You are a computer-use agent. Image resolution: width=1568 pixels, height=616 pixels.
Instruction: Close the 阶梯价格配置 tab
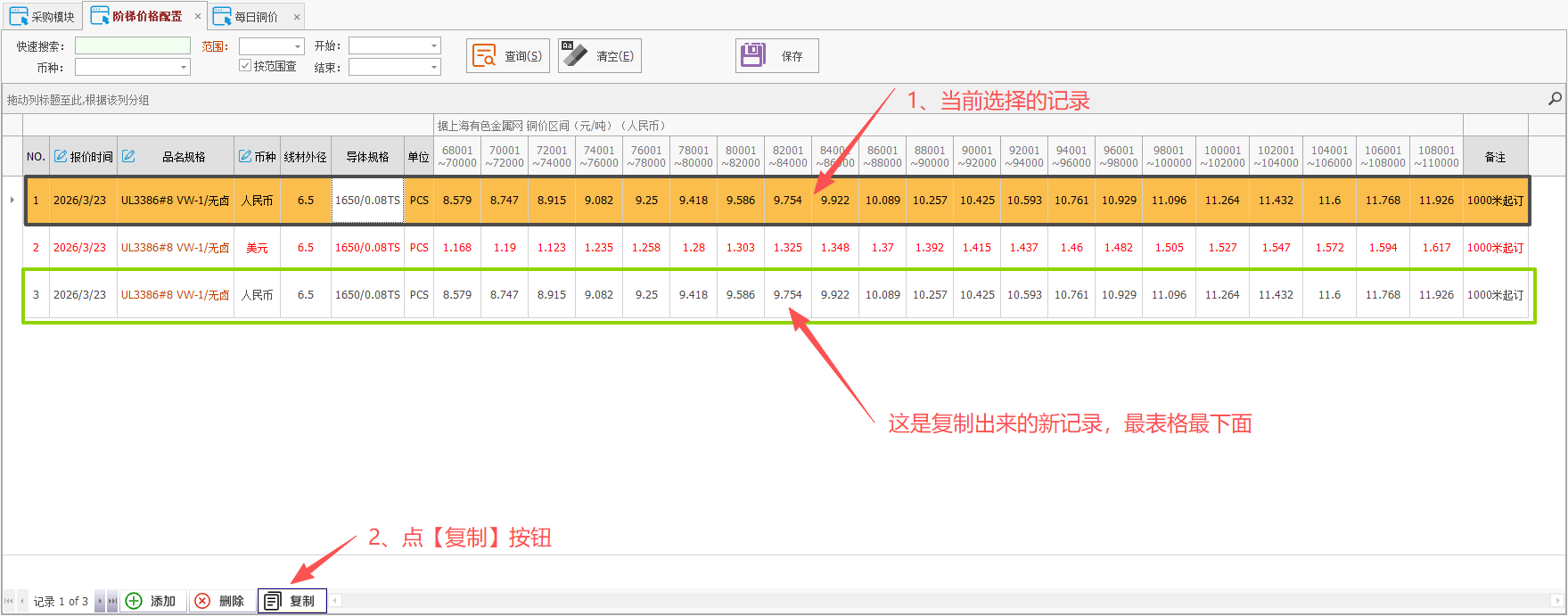click(198, 16)
